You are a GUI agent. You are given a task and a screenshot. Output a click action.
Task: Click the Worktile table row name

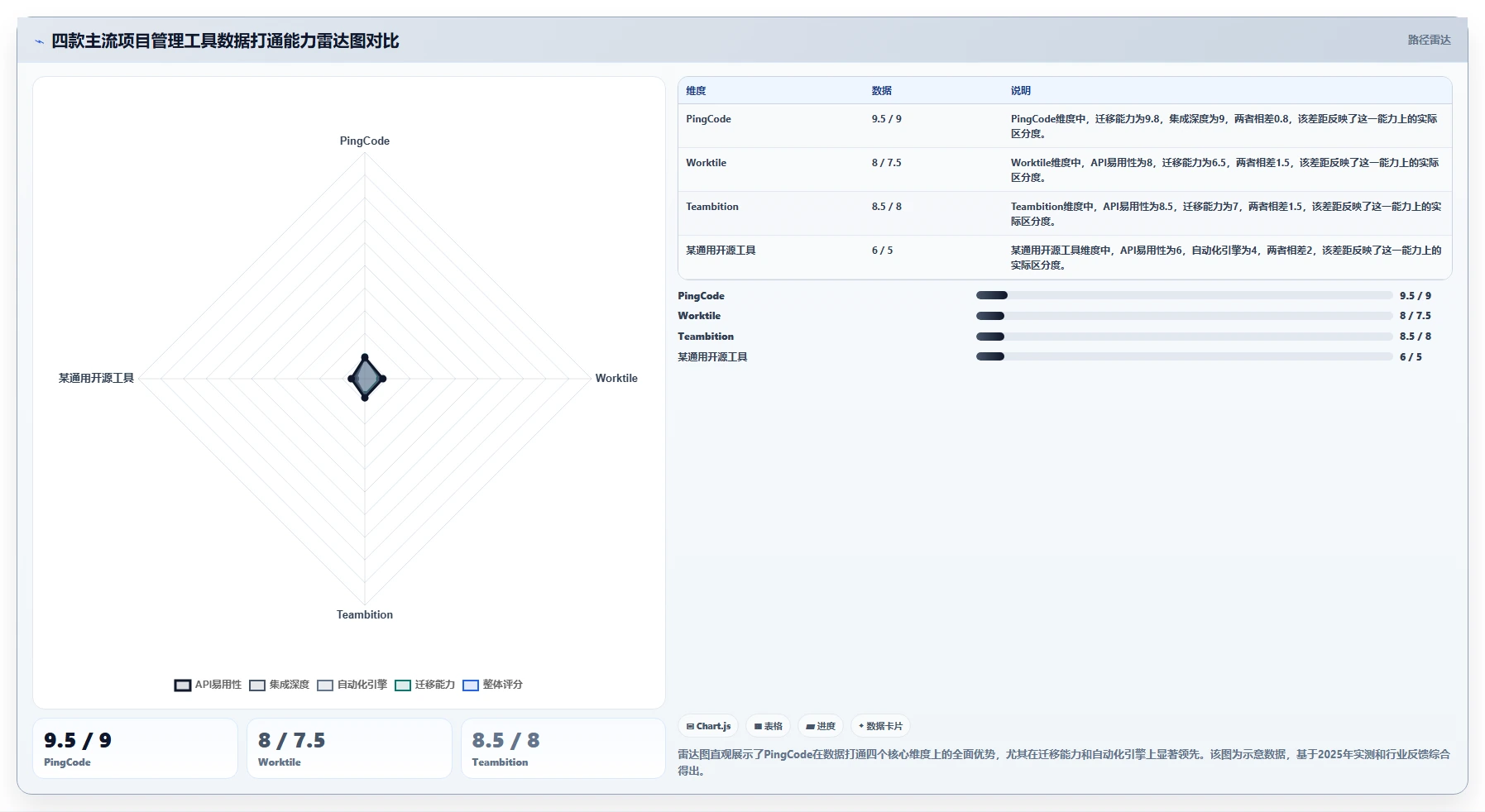click(x=706, y=163)
